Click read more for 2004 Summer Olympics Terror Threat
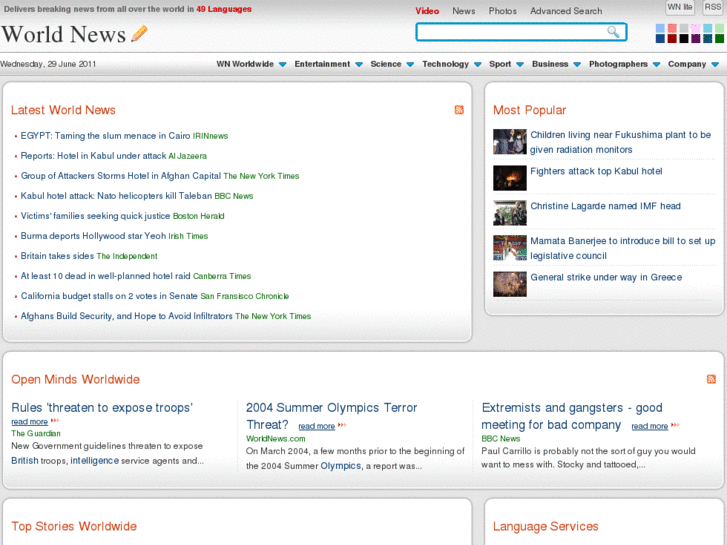The width and height of the screenshot is (727, 545). pos(316,426)
